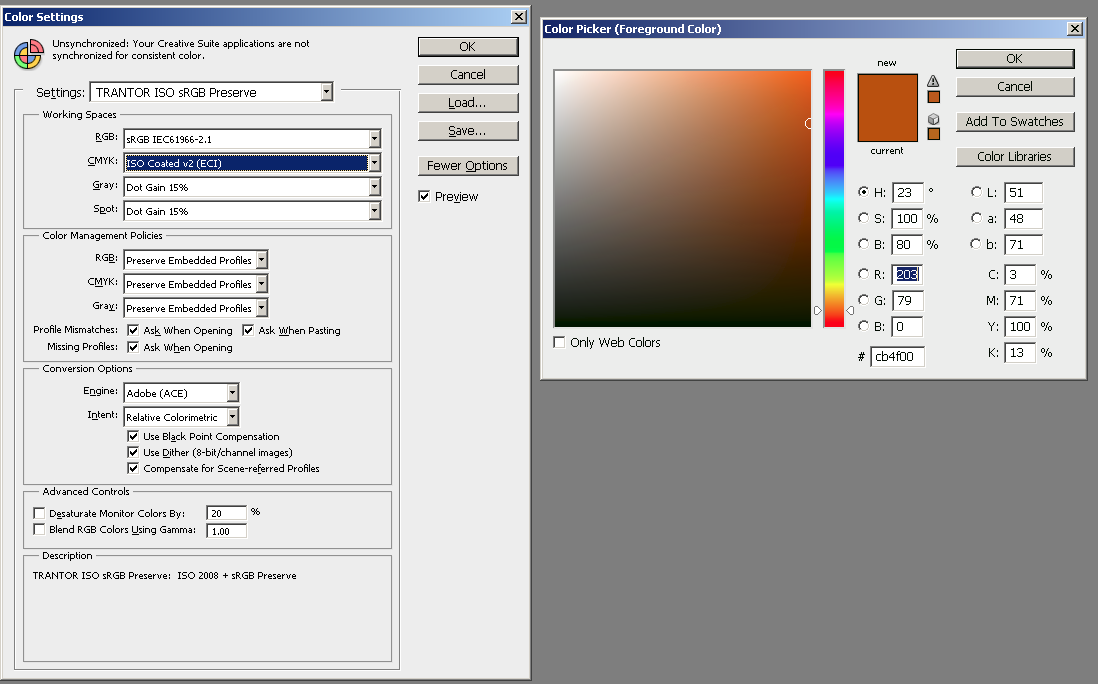Open the conversion Engine dropdown
The height and width of the screenshot is (684, 1098).
(181, 393)
